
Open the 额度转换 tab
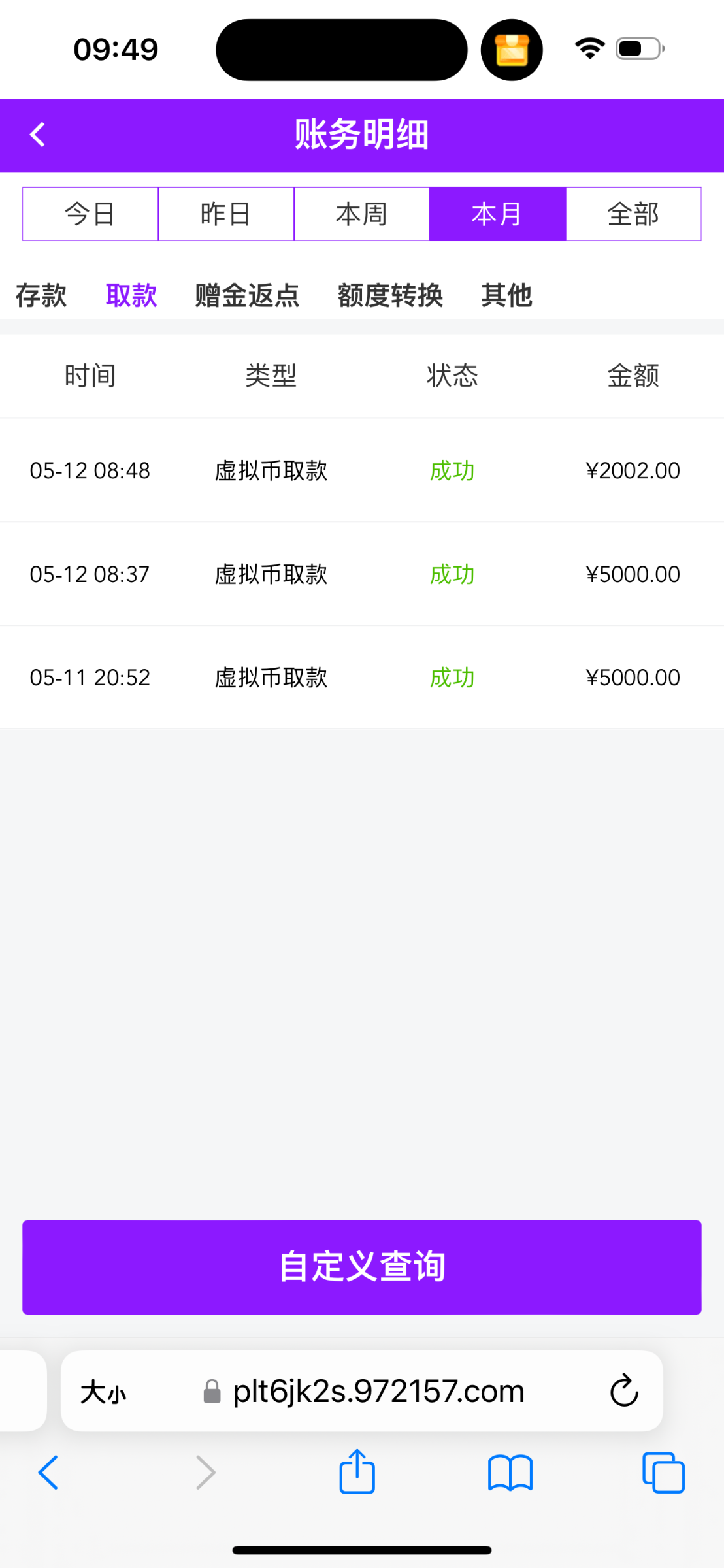pyautogui.click(x=390, y=295)
